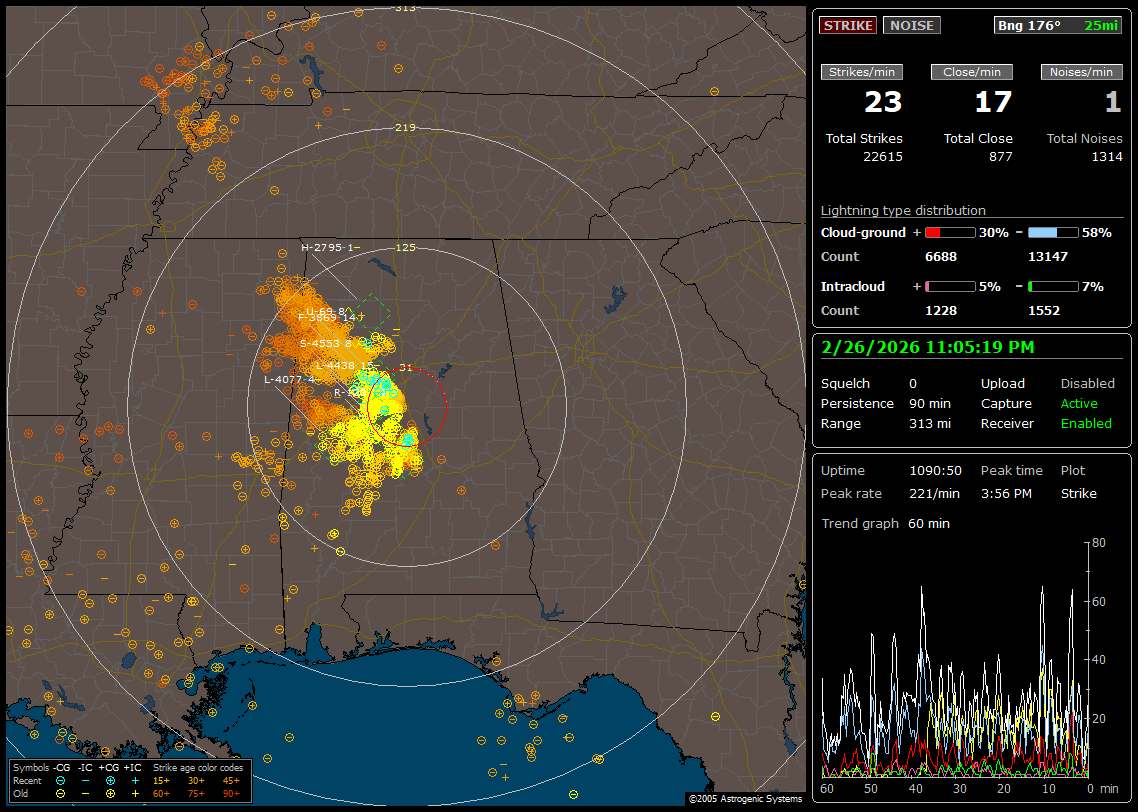The width and height of the screenshot is (1138, 812).
Task: Click the Receiver Enabled status
Action: pos(1086,424)
